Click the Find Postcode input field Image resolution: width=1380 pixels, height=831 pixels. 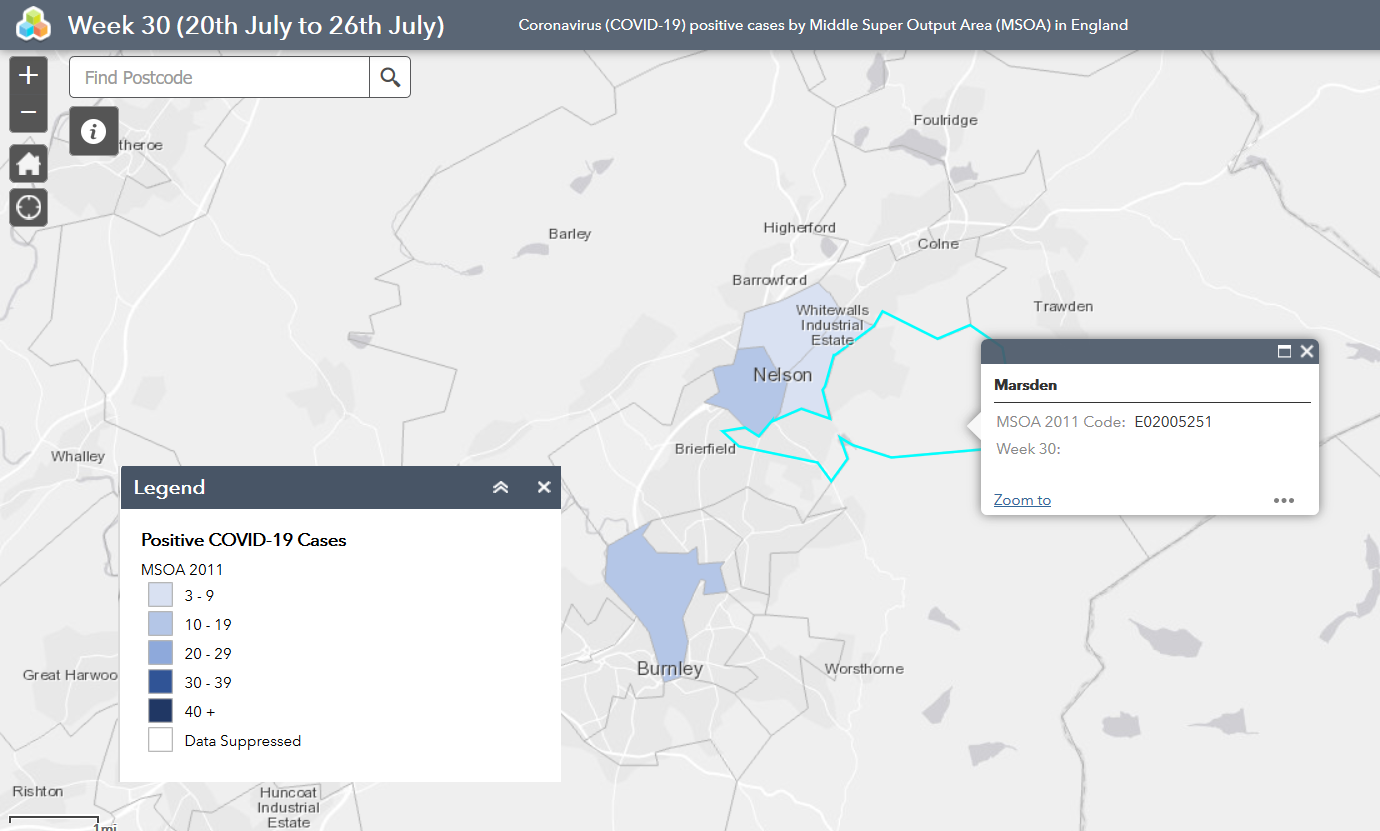tap(220, 77)
